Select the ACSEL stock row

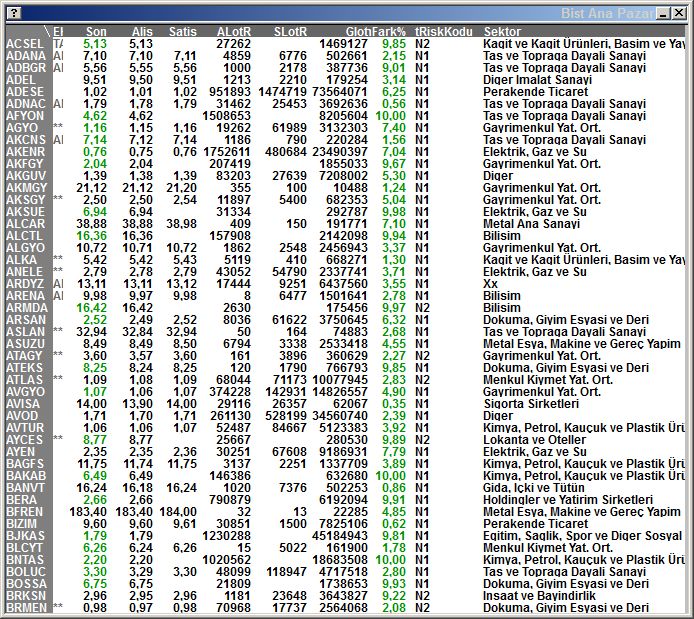[345, 44]
